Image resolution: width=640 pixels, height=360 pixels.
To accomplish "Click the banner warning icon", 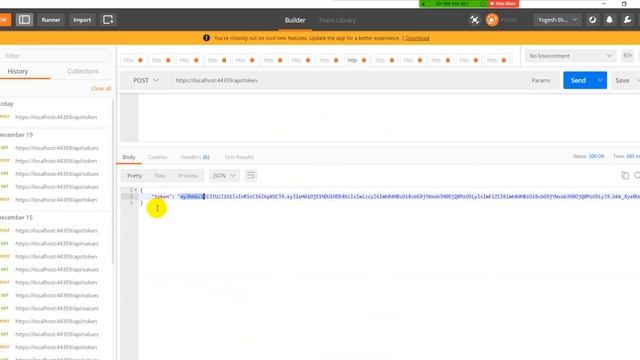I will (207, 38).
